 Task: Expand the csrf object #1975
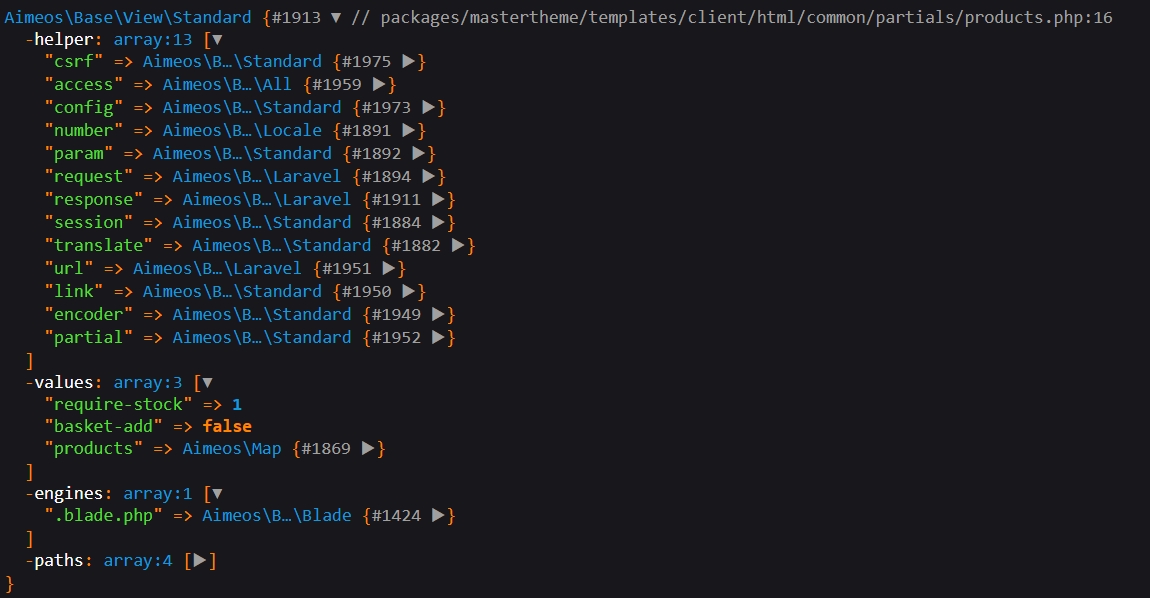[409, 62]
